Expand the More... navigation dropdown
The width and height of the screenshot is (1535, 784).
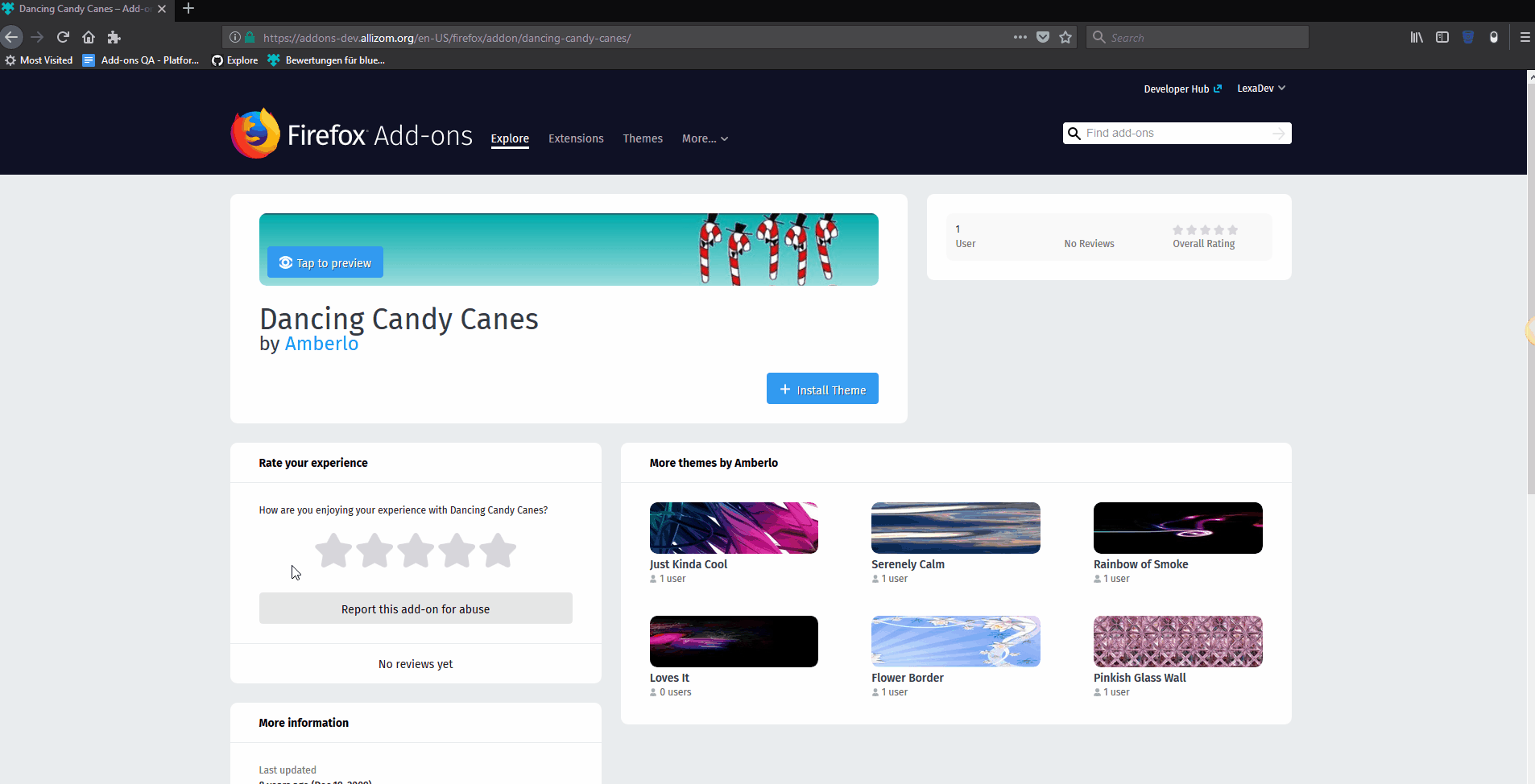coord(705,138)
